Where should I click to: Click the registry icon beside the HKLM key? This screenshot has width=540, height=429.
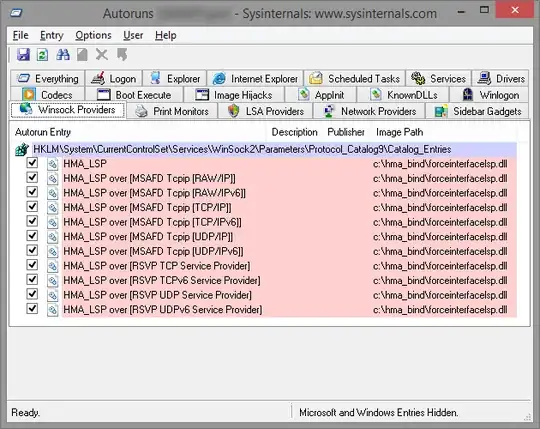point(22,149)
